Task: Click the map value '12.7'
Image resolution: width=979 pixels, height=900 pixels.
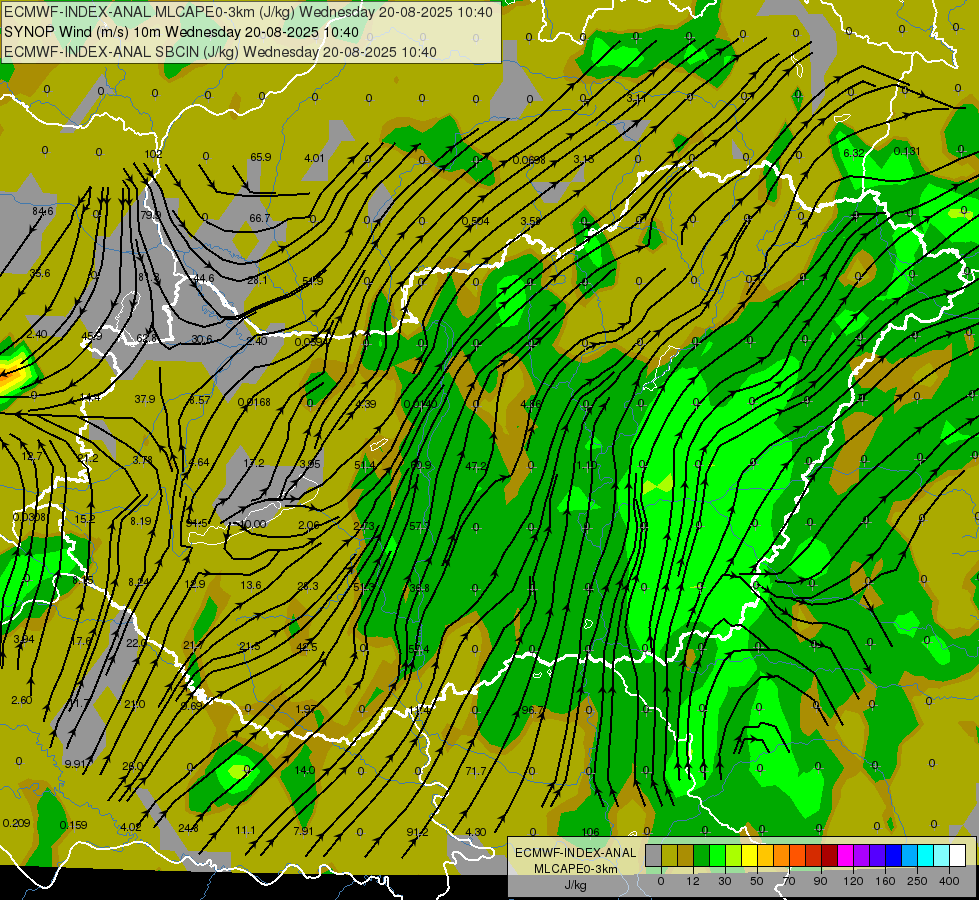Action: coord(32,457)
